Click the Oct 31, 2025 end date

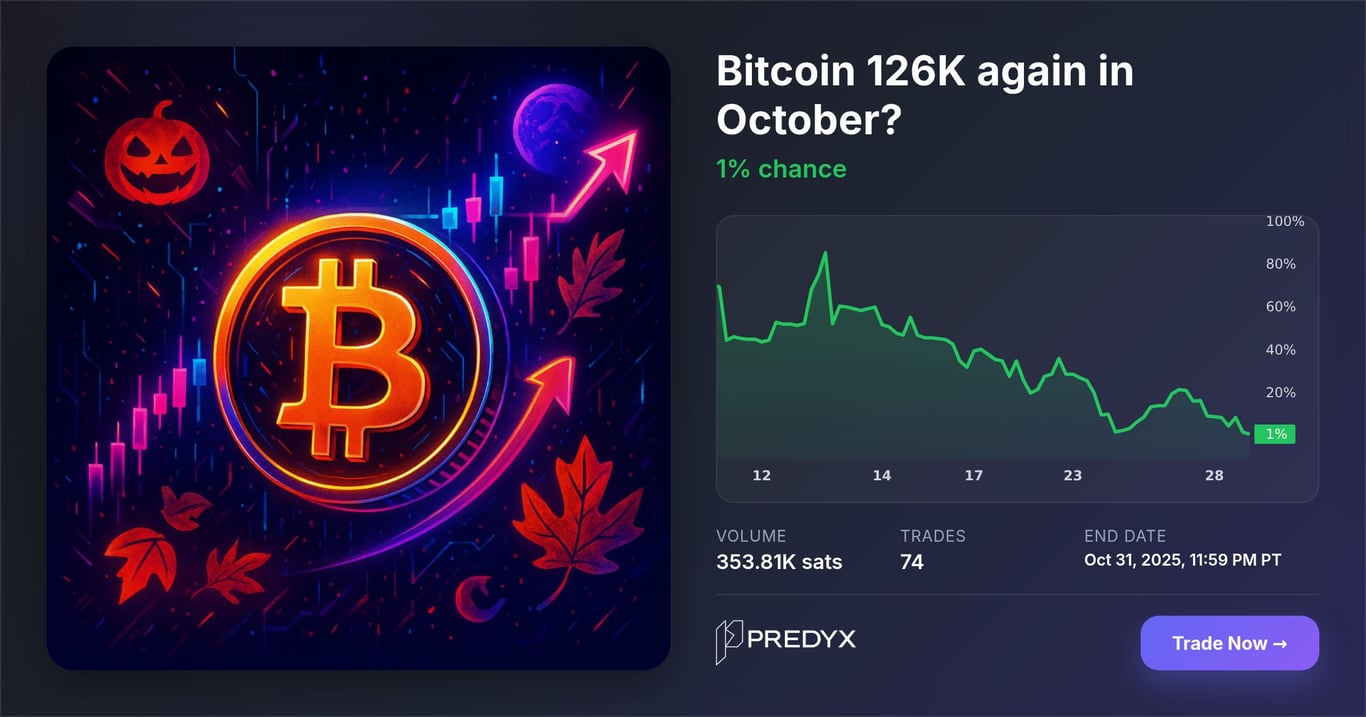(x=1182, y=560)
